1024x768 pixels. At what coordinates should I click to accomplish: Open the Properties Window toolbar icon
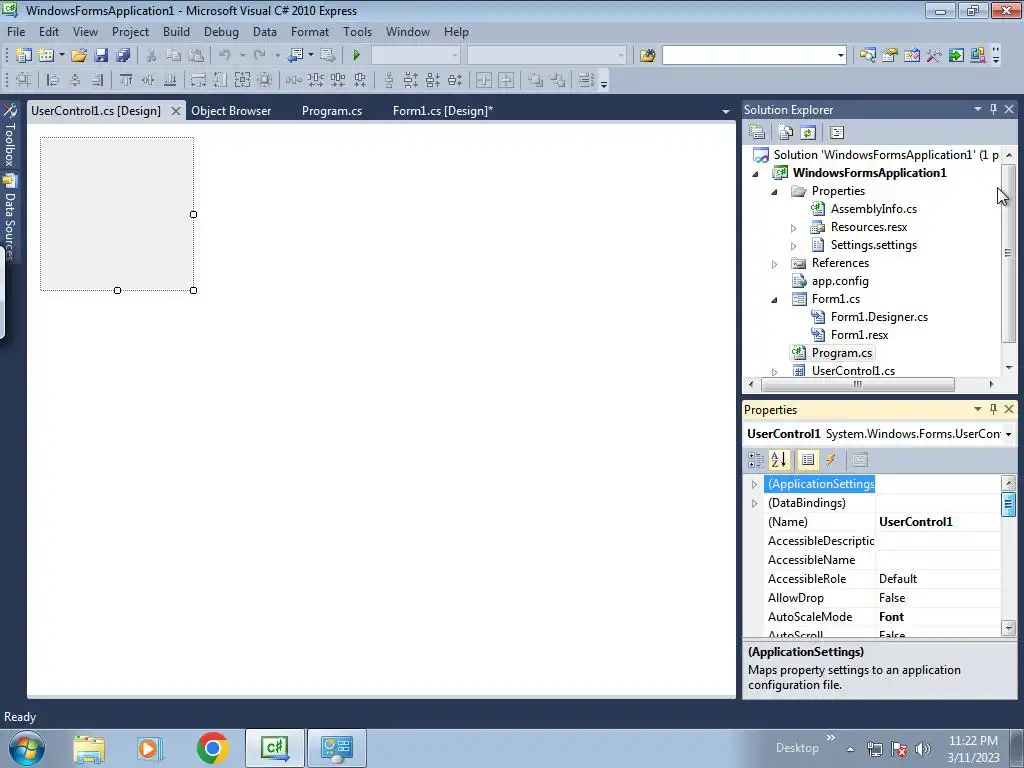(889, 56)
